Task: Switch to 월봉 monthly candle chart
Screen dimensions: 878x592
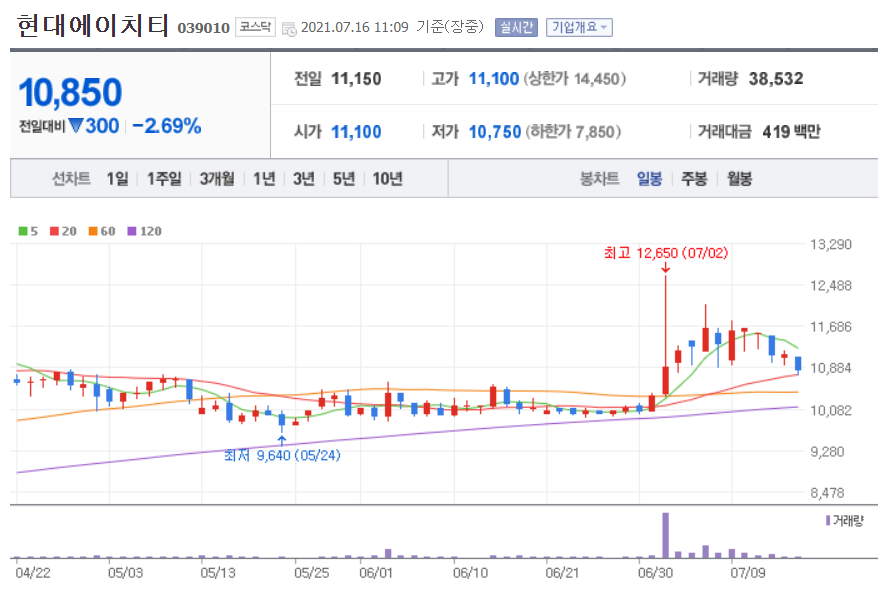Action: [x=739, y=179]
